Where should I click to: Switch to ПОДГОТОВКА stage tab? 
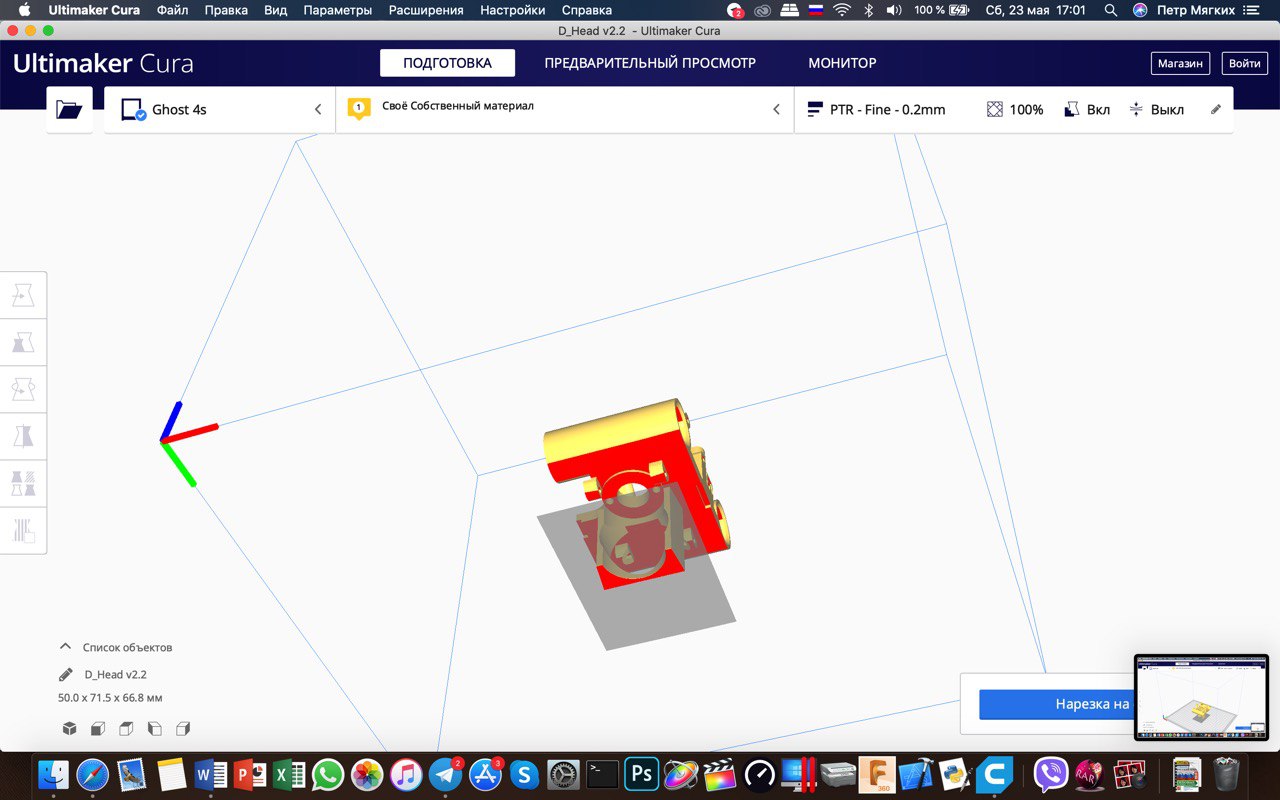(x=447, y=63)
